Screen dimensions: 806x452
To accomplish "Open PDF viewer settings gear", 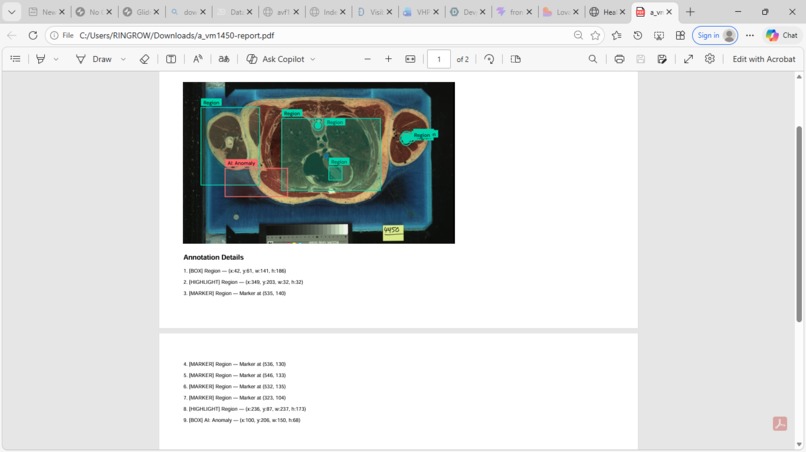I will tap(710, 59).
